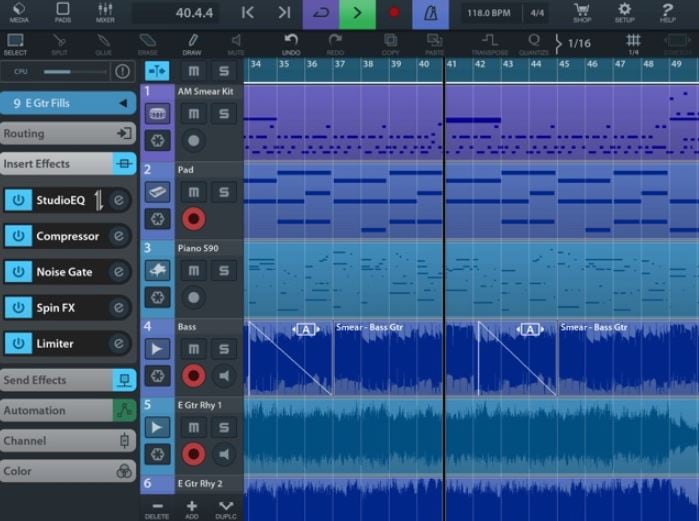
Task: Disable the Noise Gate effect power button
Action: tap(18, 271)
